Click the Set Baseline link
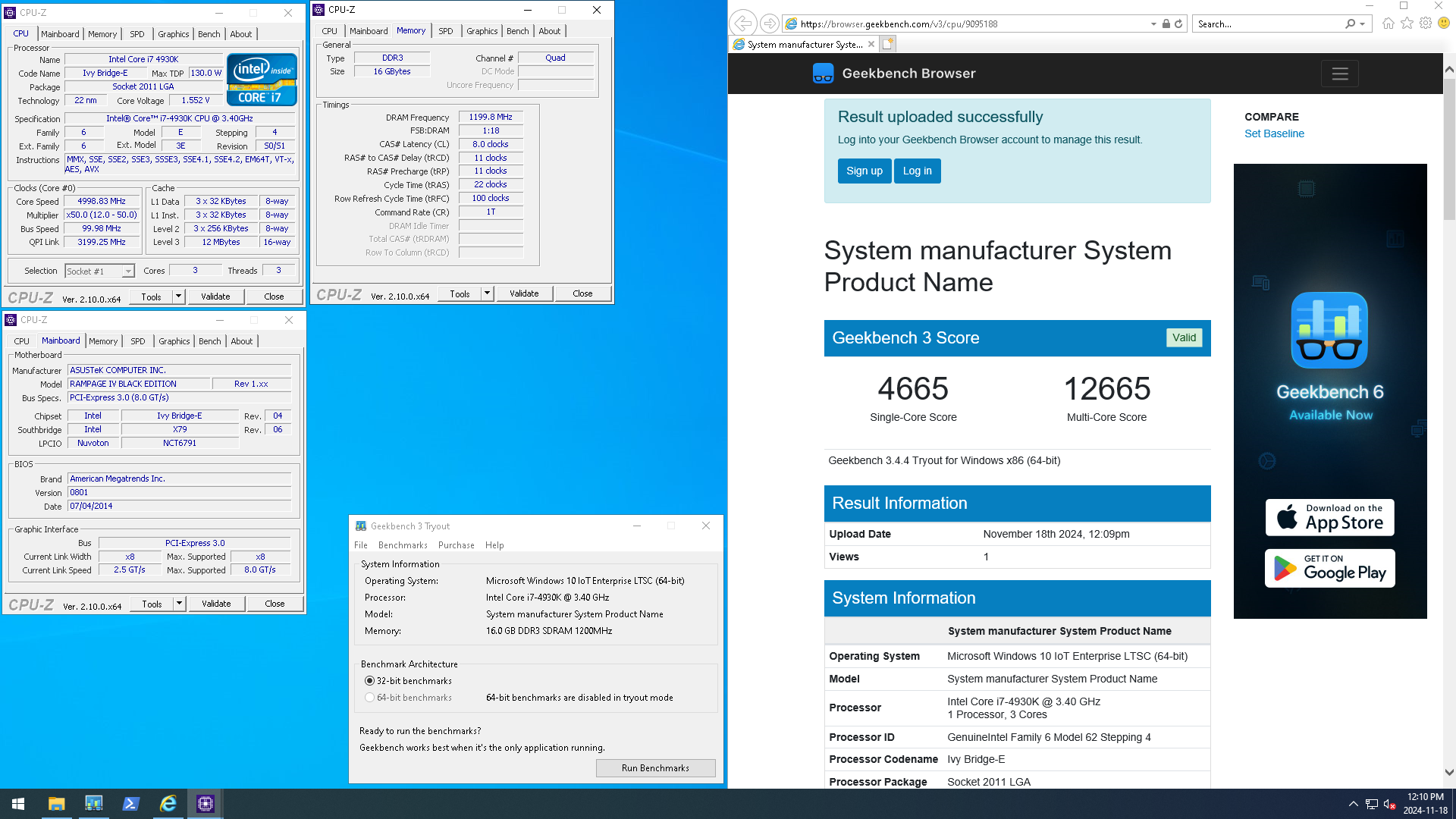This screenshot has height=819, width=1456. pyautogui.click(x=1274, y=133)
